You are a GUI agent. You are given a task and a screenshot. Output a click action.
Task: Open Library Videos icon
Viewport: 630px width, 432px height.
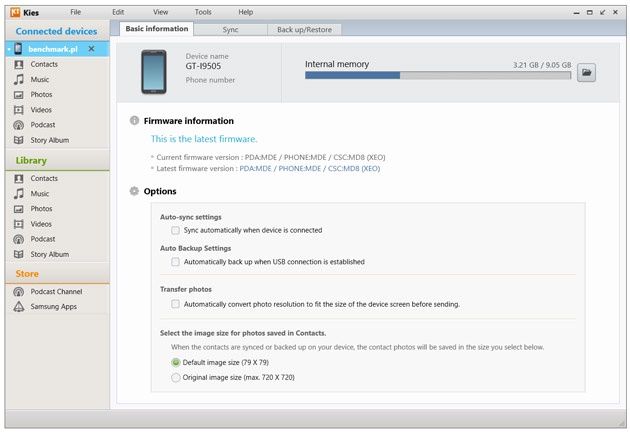pyautogui.click(x=18, y=224)
